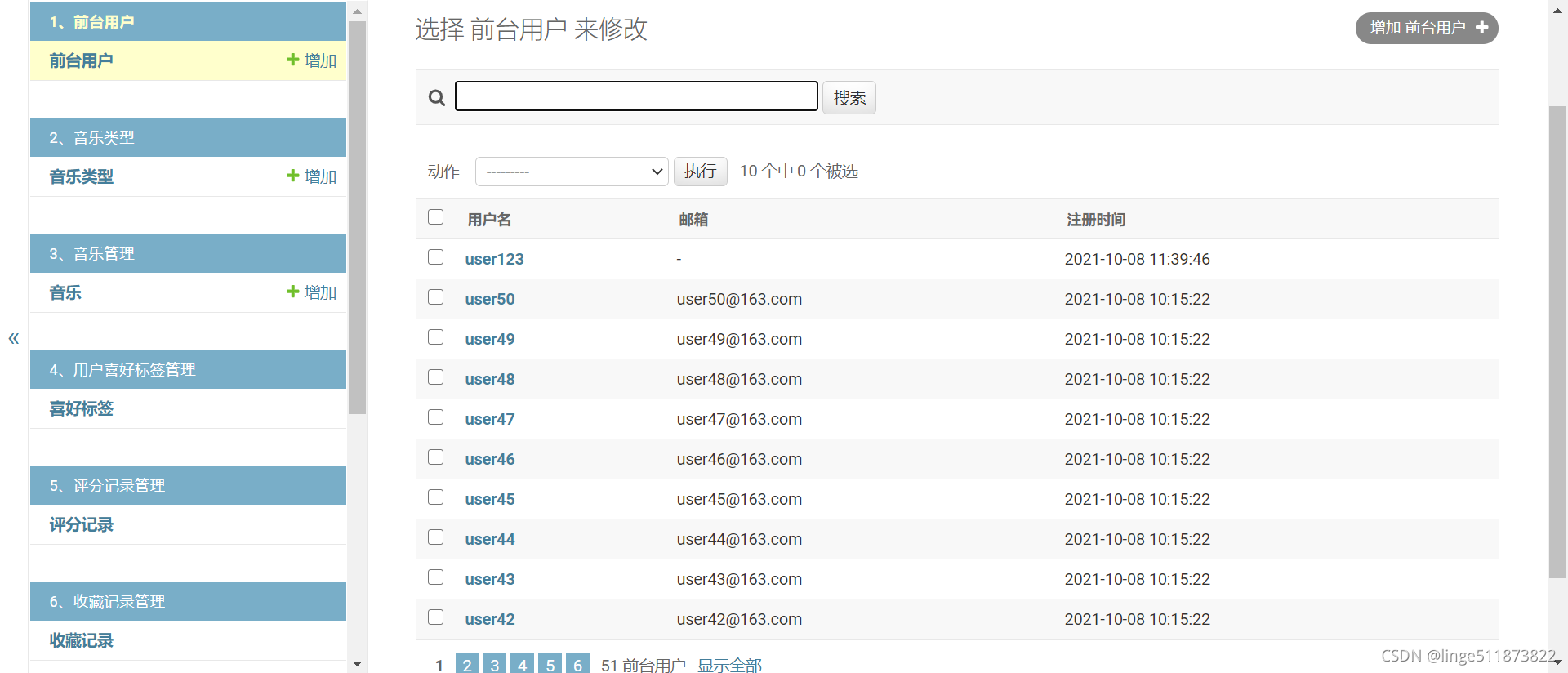The height and width of the screenshot is (673, 1568).
Task: Sort by 用户名 column header
Action: (x=489, y=220)
